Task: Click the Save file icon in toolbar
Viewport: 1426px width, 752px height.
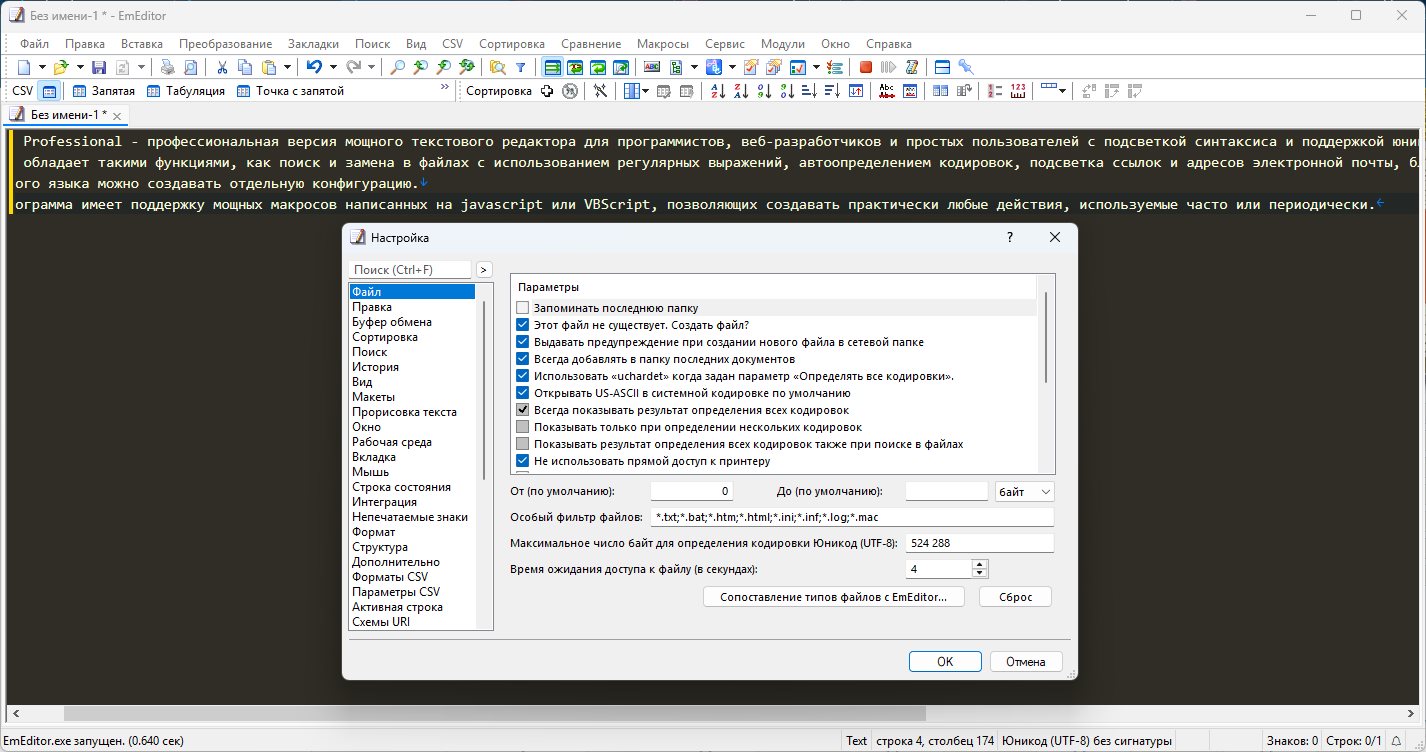Action: [99, 67]
